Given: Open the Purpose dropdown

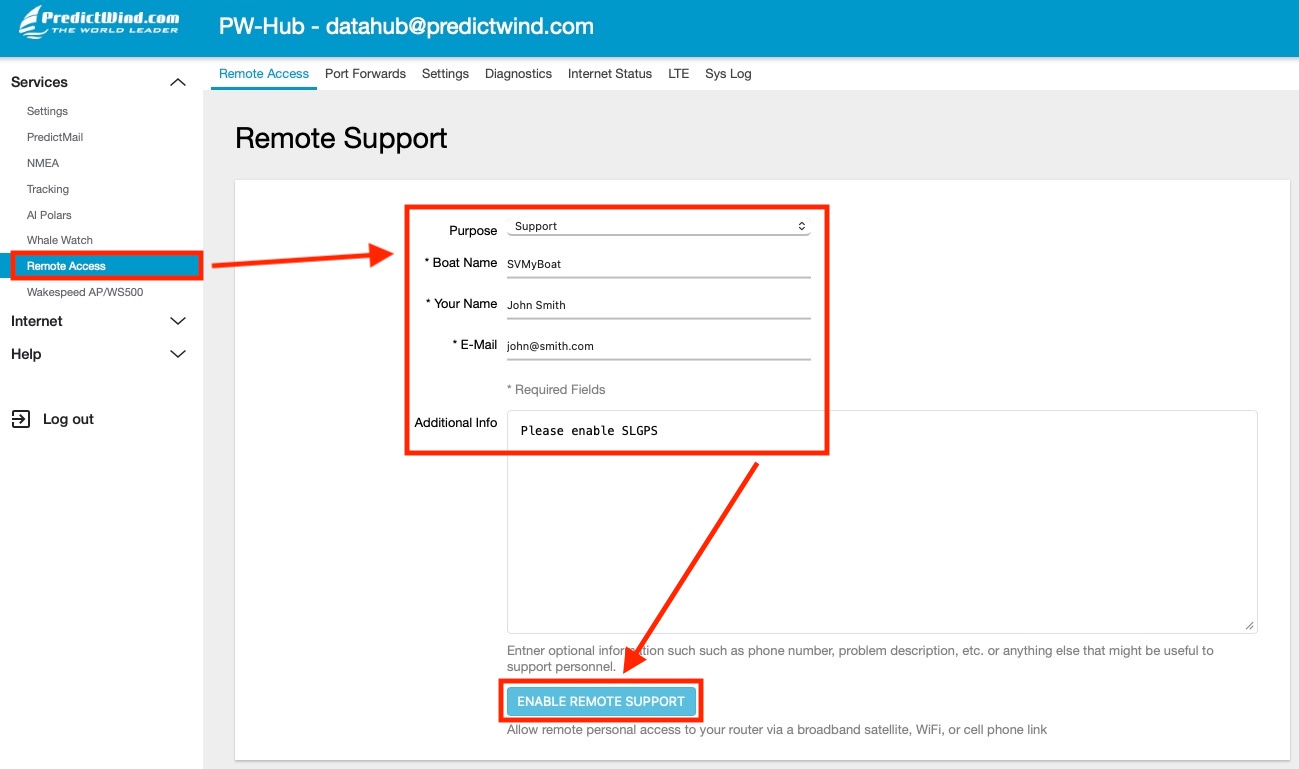Looking at the screenshot, I should point(658,225).
